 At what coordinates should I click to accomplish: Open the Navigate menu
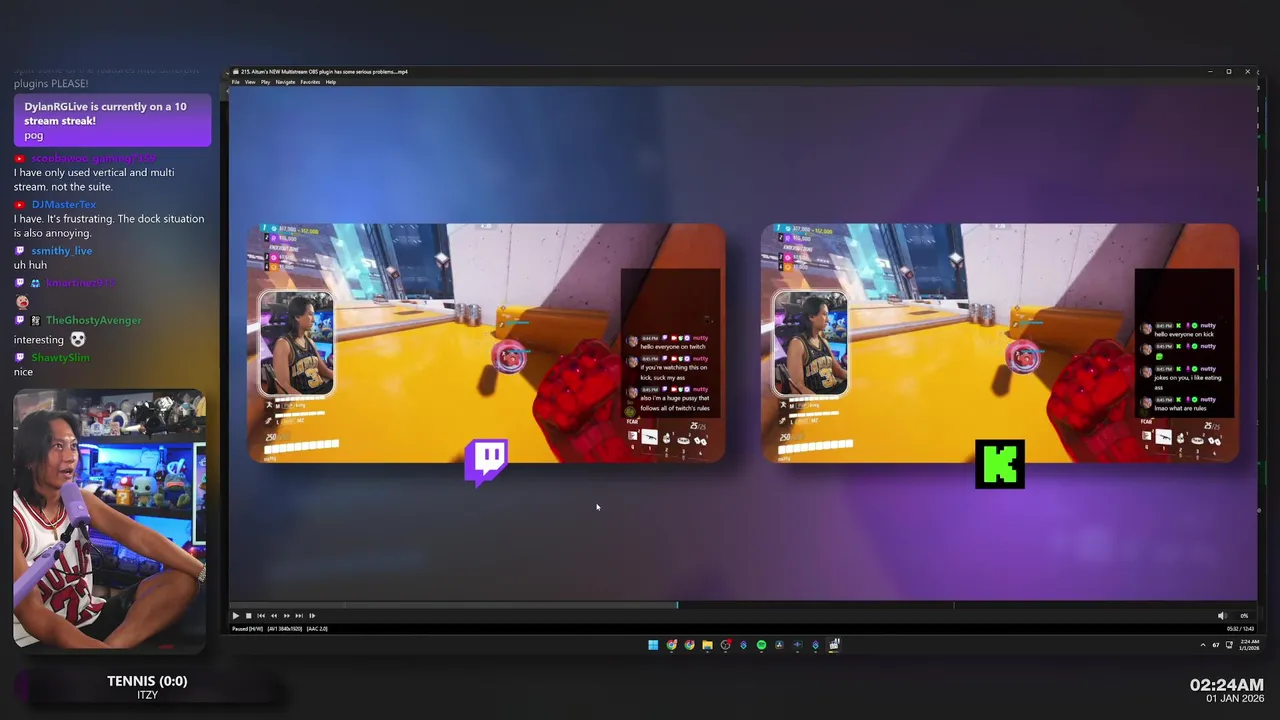(286, 82)
